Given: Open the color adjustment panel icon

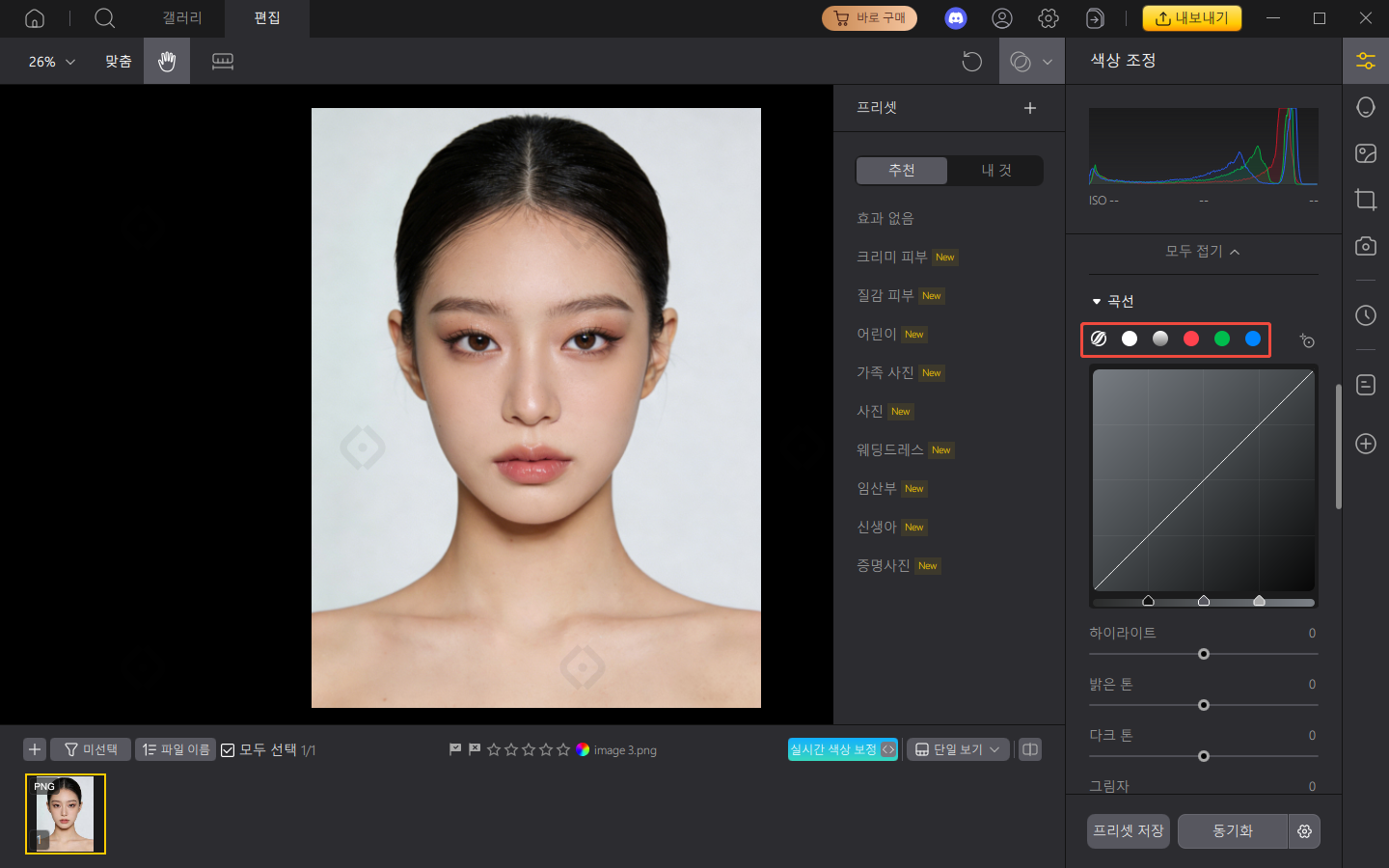Looking at the screenshot, I should pos(1366,60).
